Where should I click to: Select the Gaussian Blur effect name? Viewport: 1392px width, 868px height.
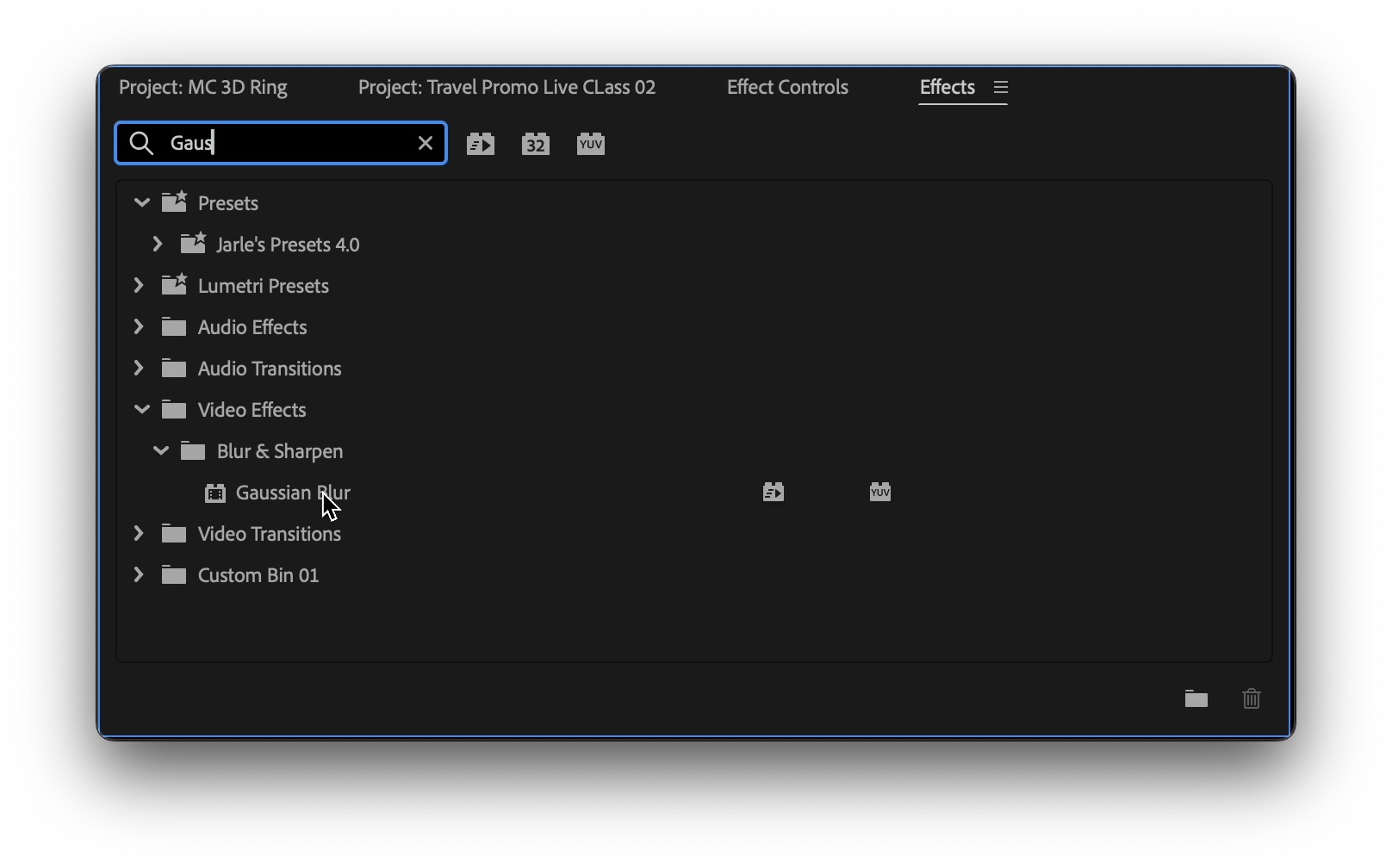tap(293, 493)
